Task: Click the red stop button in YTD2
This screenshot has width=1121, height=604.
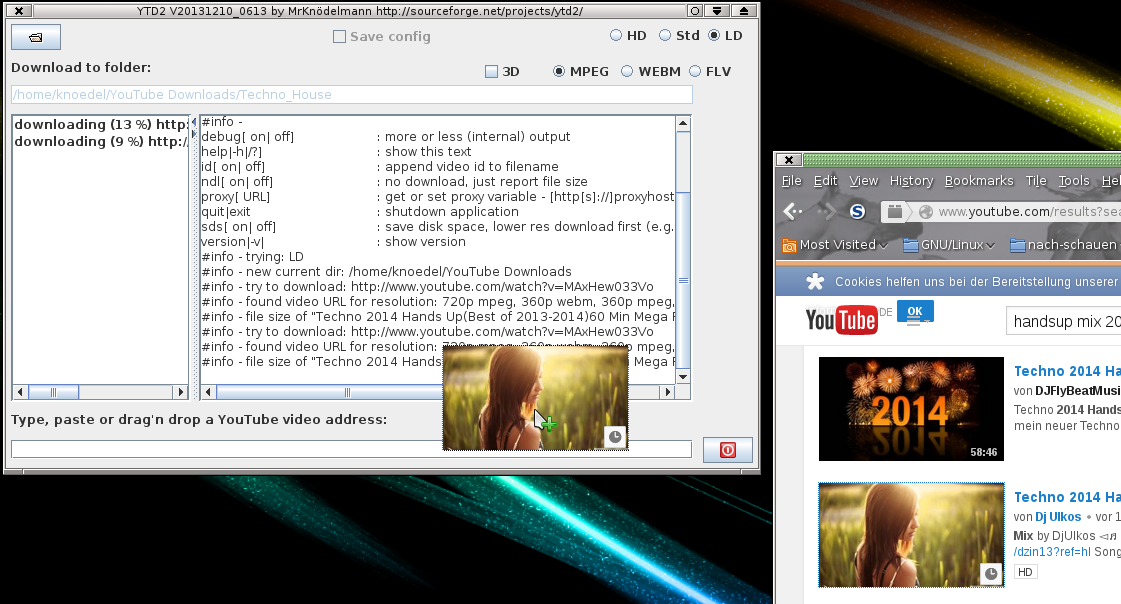Action: pyautogui.click(x=728, y=449)
